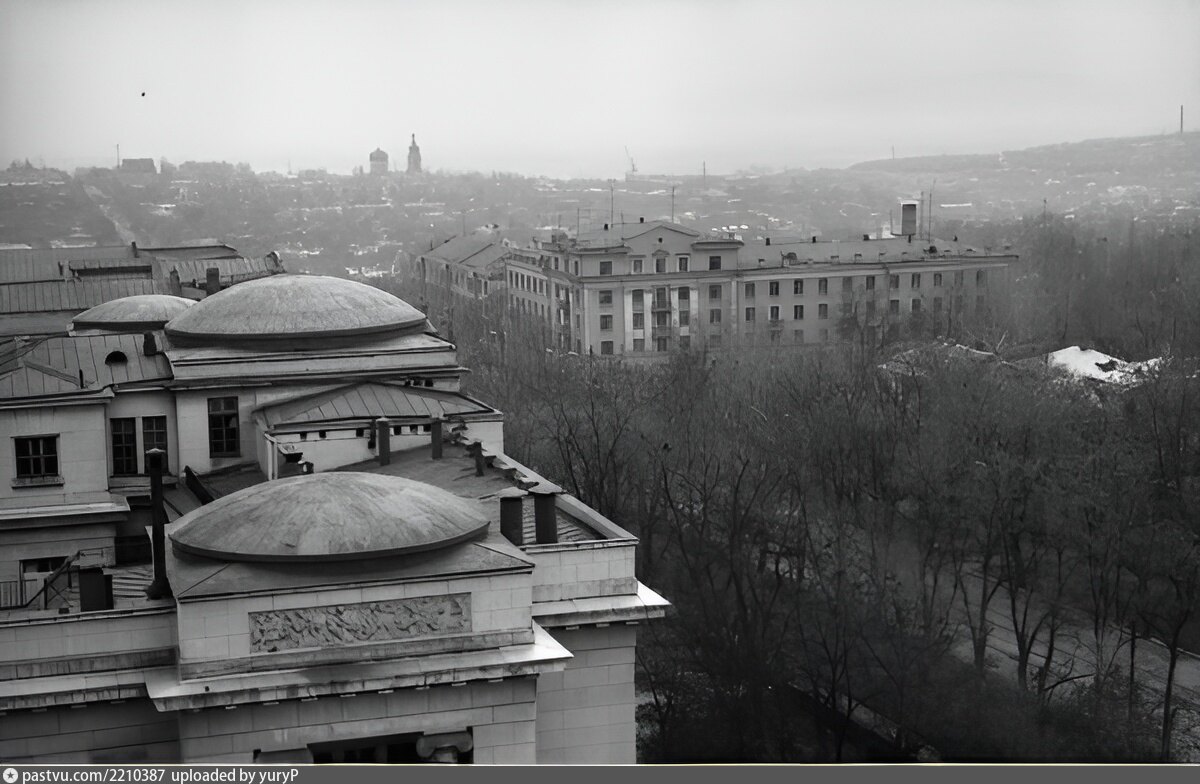
Task: Click the tall chimney on the apartment roof
Action: click(x=908, y=218)
